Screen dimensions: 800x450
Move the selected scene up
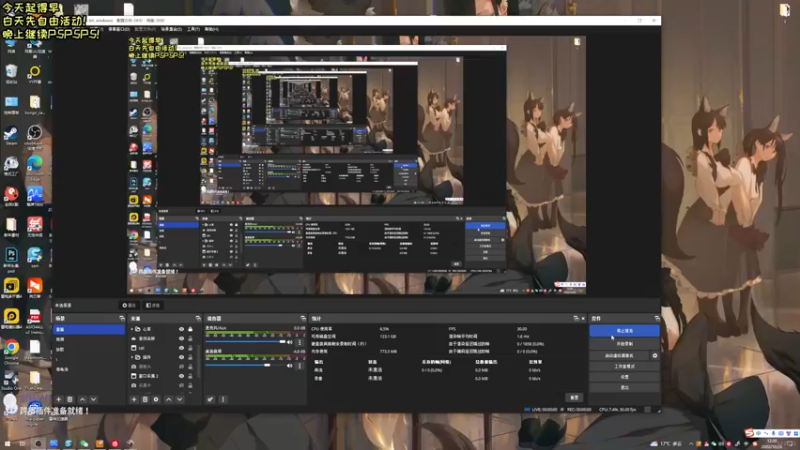coord(82,399)
